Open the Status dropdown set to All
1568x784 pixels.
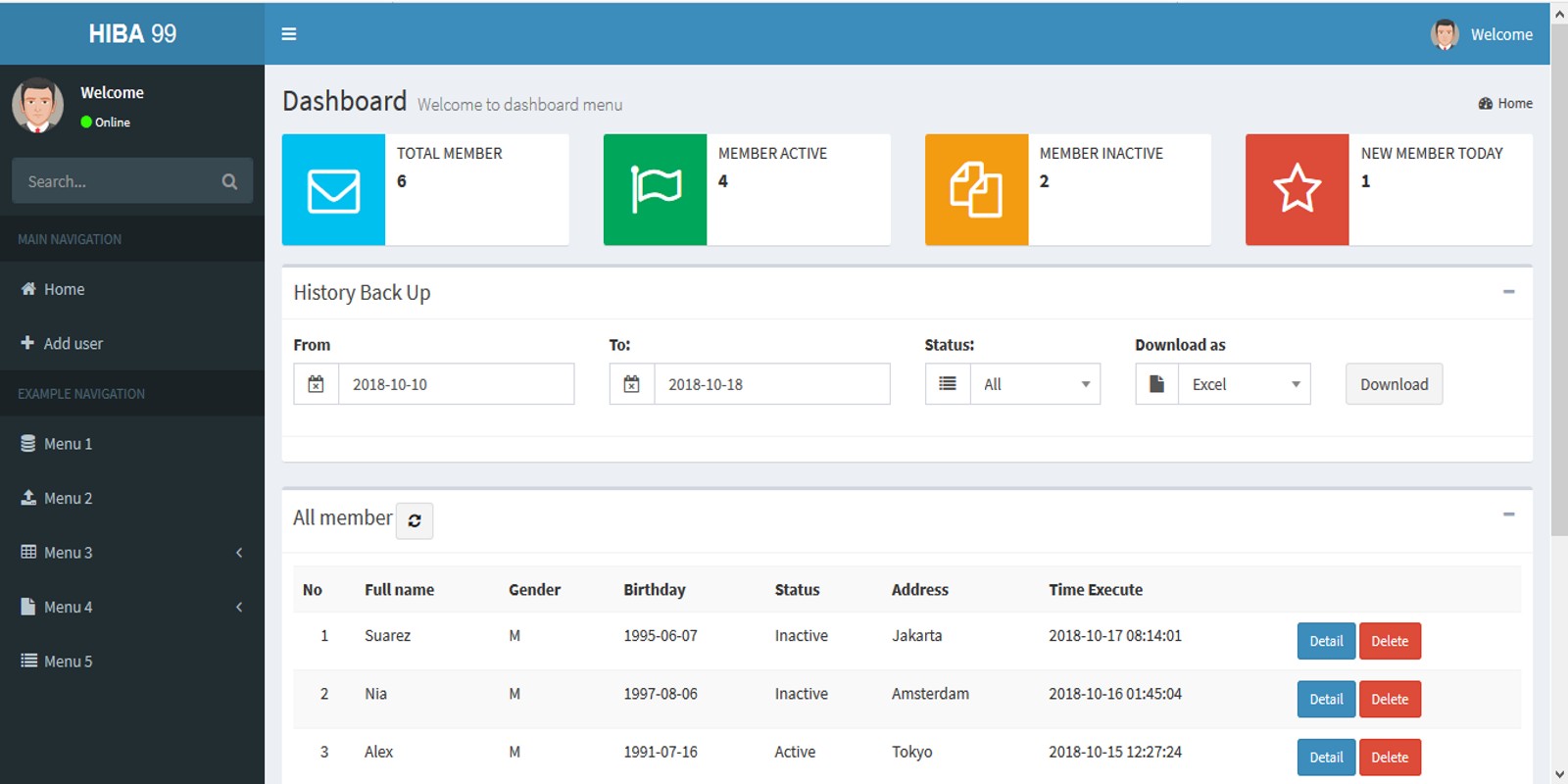click(1035, 384)
